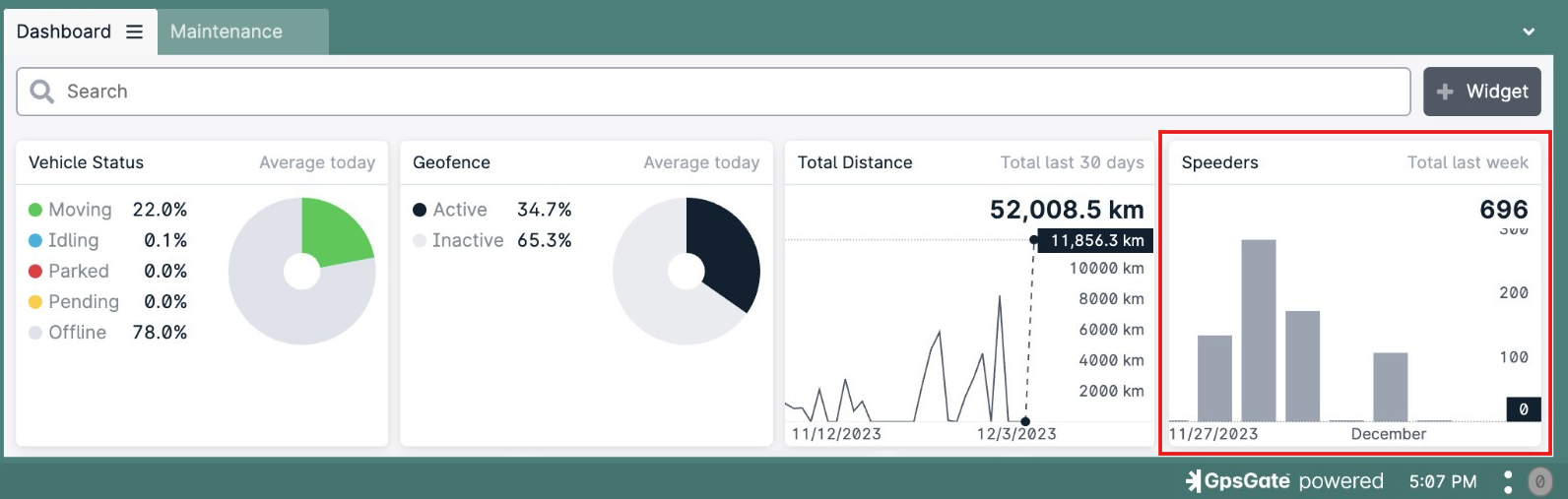Click 'Average today' in Vehicle Status widget
Screen dimensions: 1568x499
317,162
